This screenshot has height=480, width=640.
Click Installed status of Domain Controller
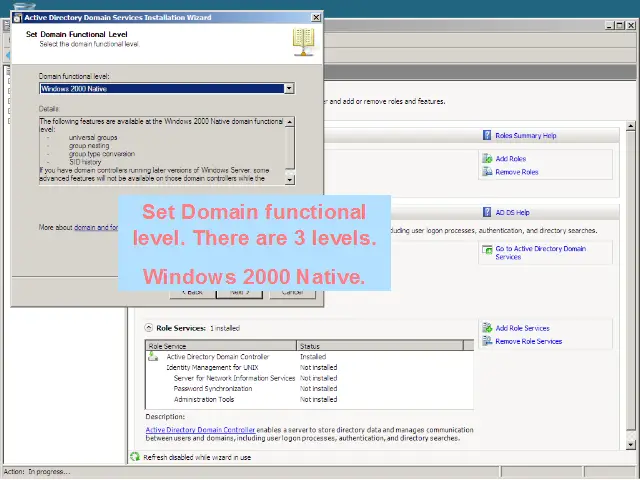pos(313,357)
